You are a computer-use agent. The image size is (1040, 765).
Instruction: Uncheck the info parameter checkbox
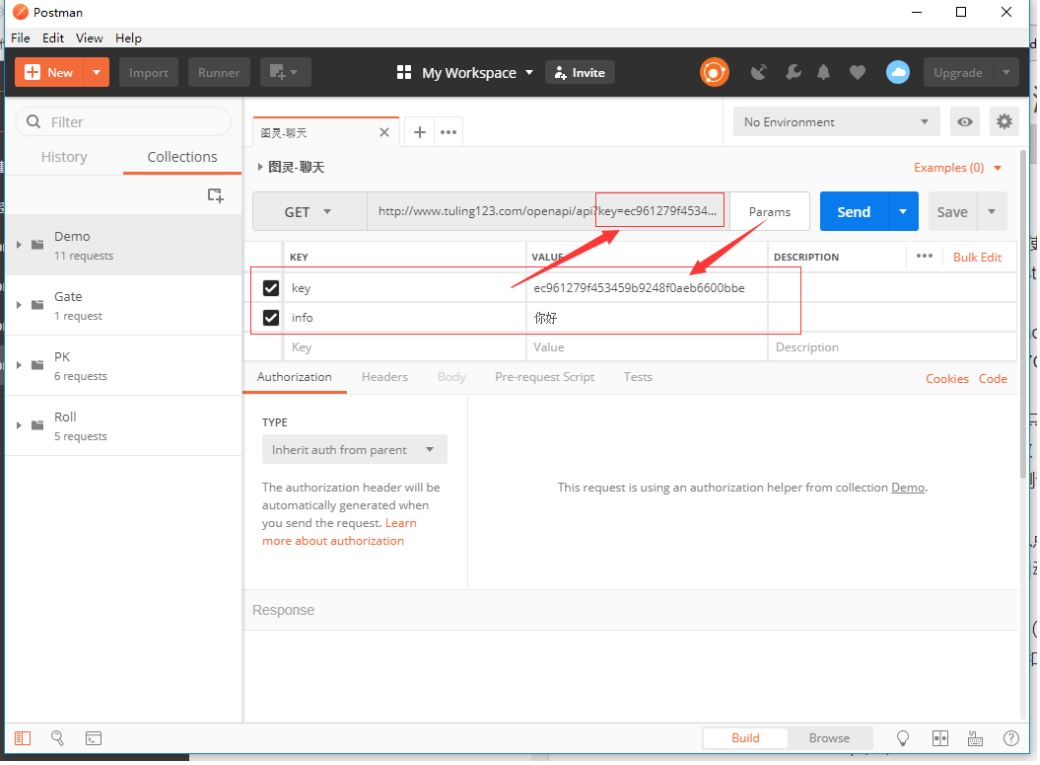(x=271, y=318)
